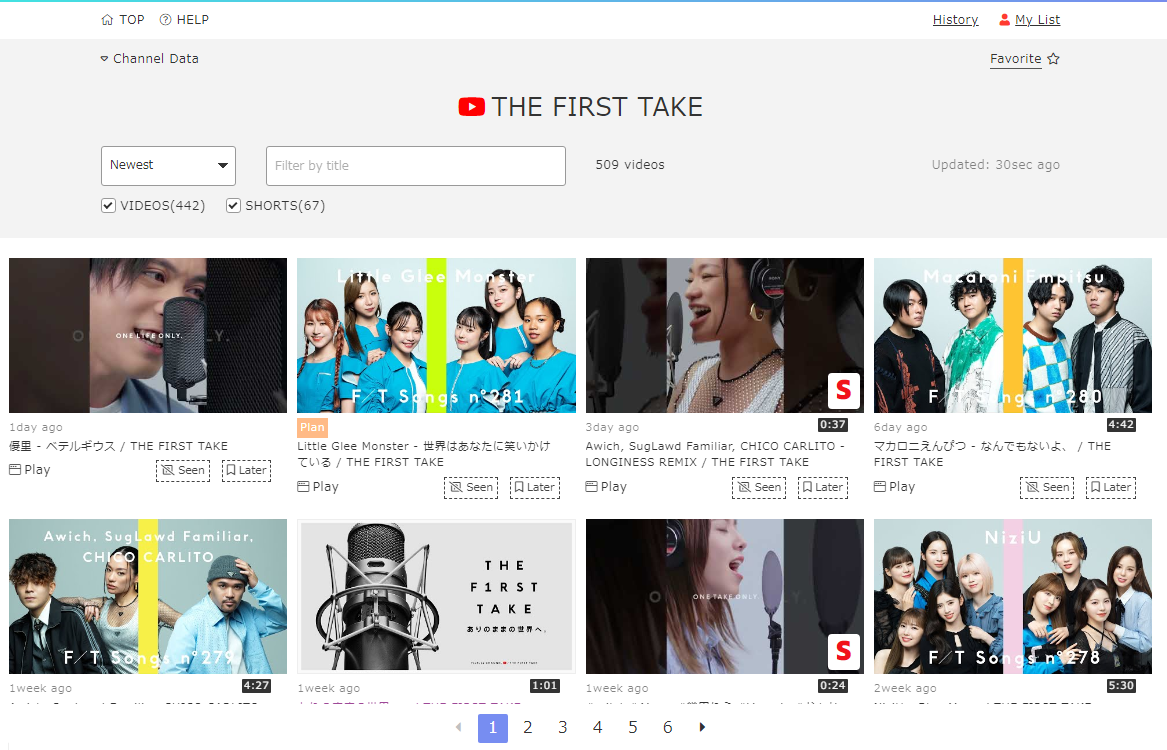1167x750 pixels.
Task: Save LONGINESS REMIX for Later
Action: coord(823,487)
